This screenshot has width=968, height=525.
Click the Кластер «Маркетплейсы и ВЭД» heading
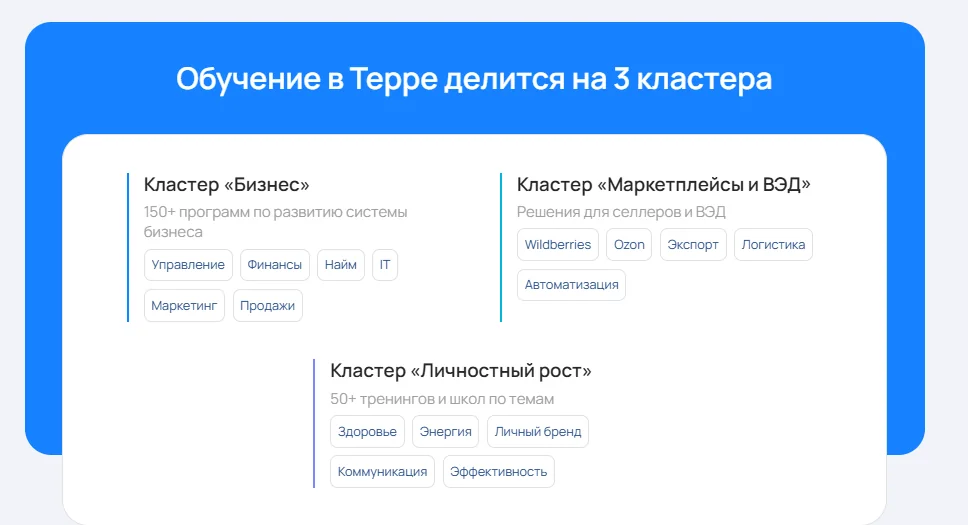point(664,185)
